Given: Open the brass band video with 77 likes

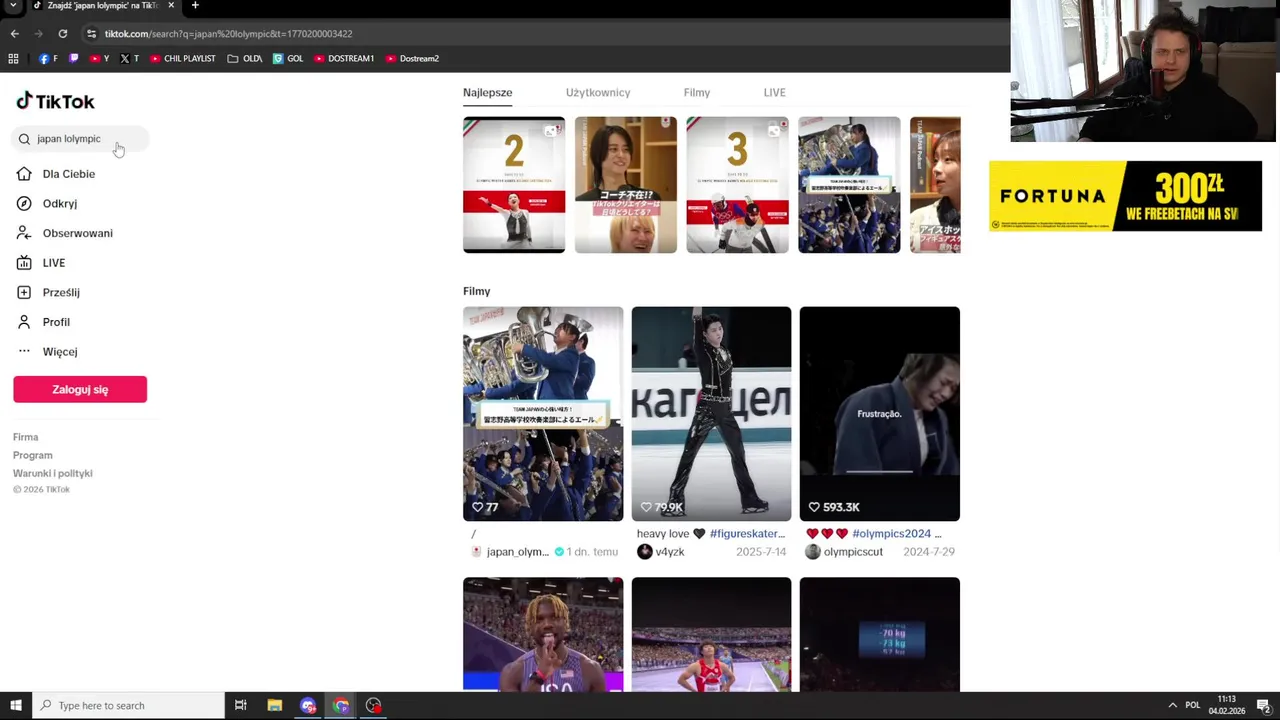Looking at the screenshot, I should [x=543, y=414].
